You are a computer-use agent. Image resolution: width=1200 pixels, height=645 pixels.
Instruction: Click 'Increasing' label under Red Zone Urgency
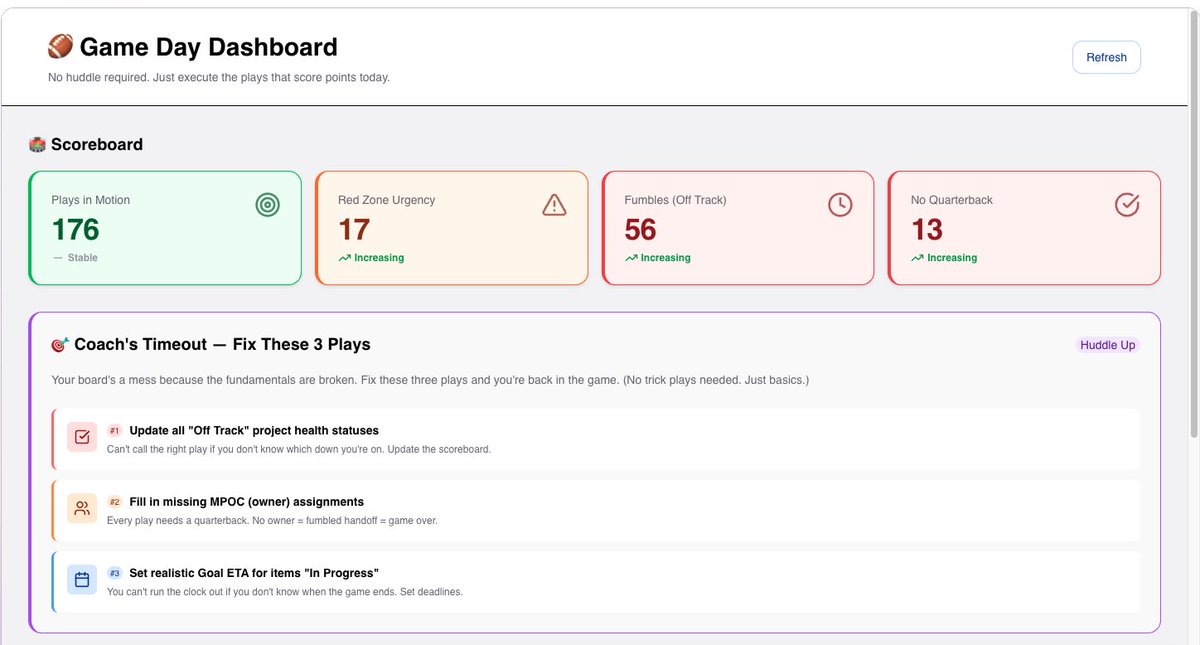coord(379,258)
